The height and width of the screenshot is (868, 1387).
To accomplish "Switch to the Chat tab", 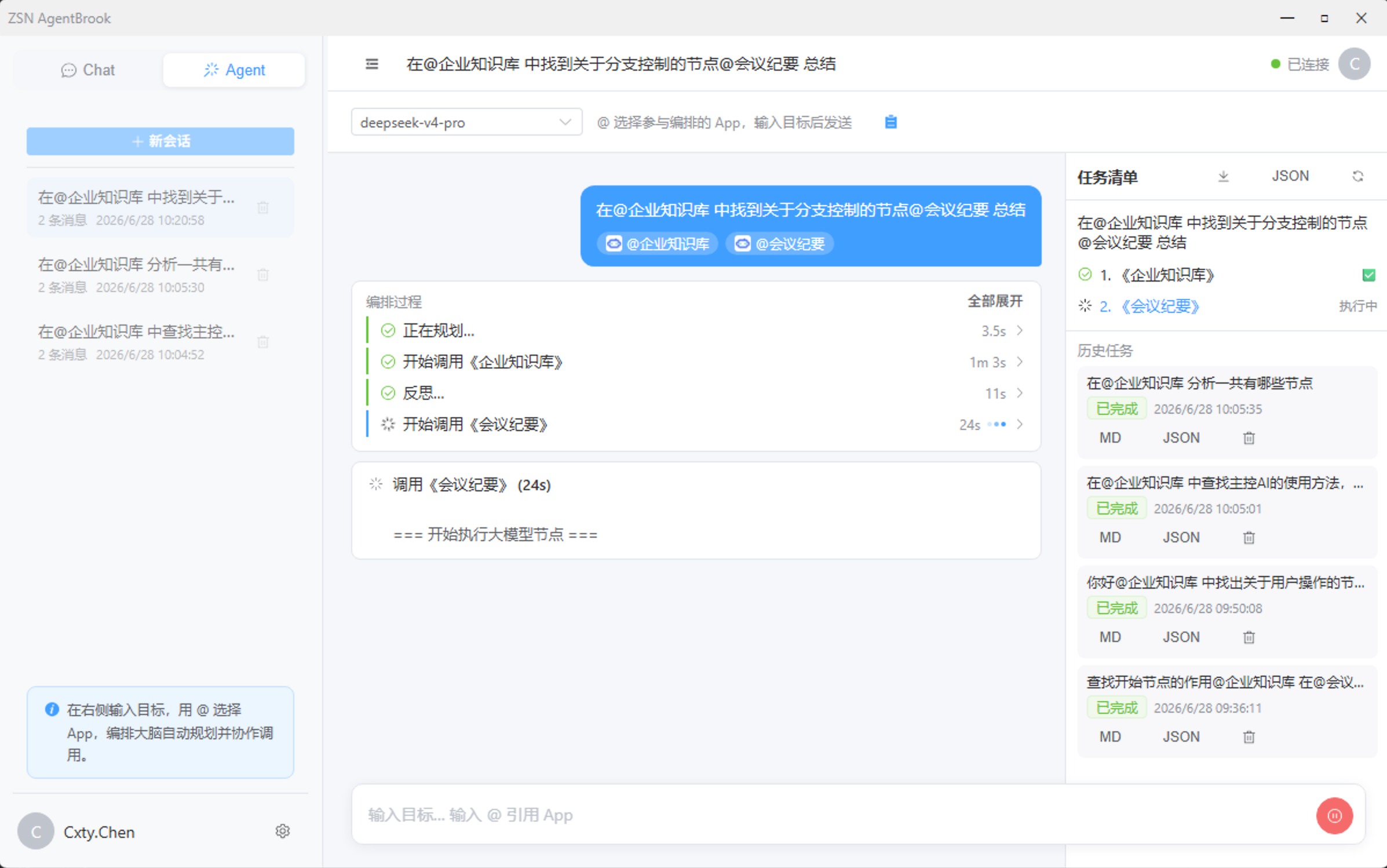I will point(88,70).
